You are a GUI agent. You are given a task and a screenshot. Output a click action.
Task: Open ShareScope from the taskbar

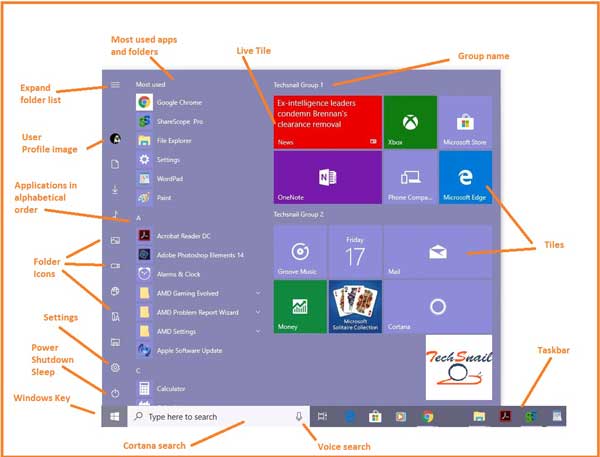pyautogui.click(x=531, y=416)
